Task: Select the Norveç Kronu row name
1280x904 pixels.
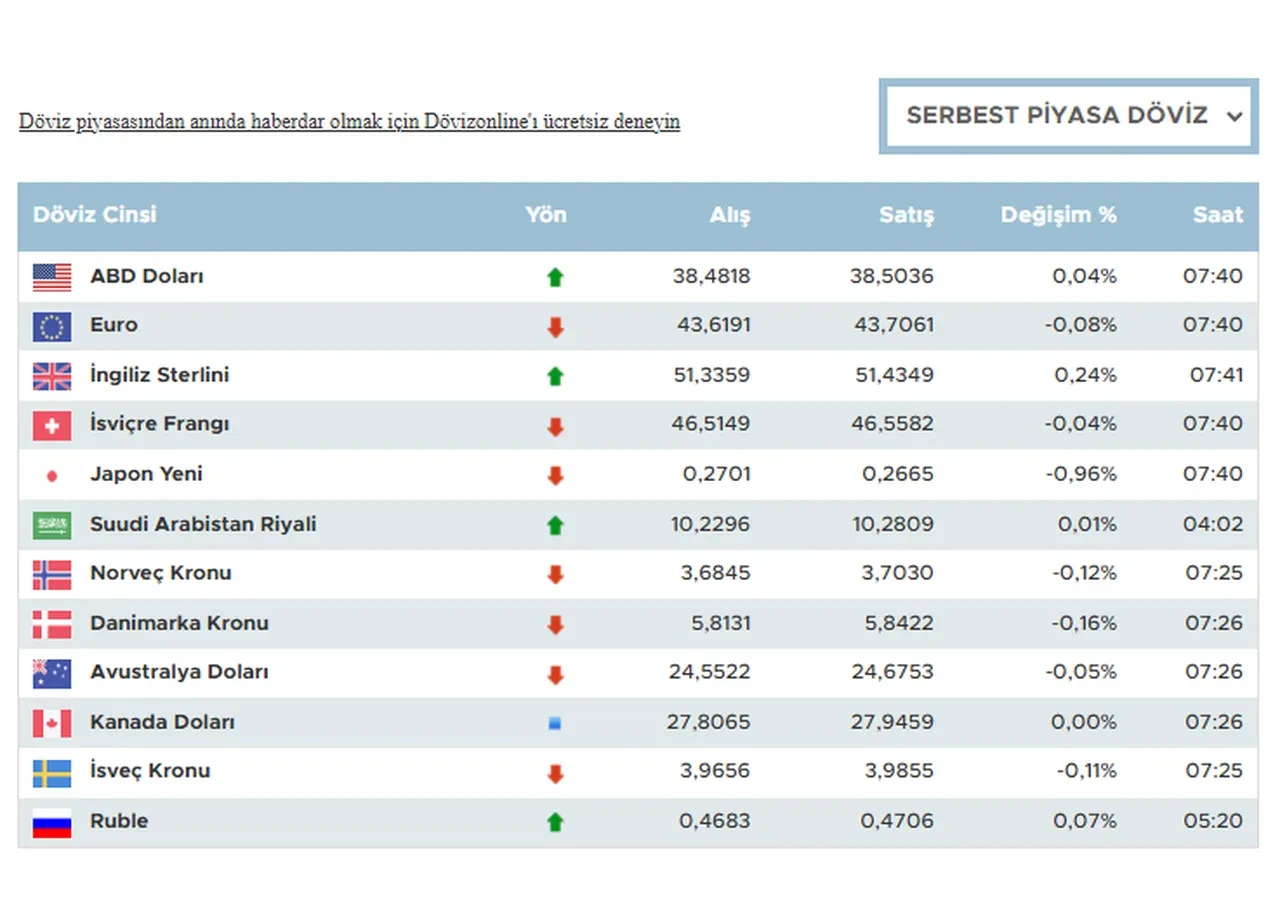Action: [160, 573]
